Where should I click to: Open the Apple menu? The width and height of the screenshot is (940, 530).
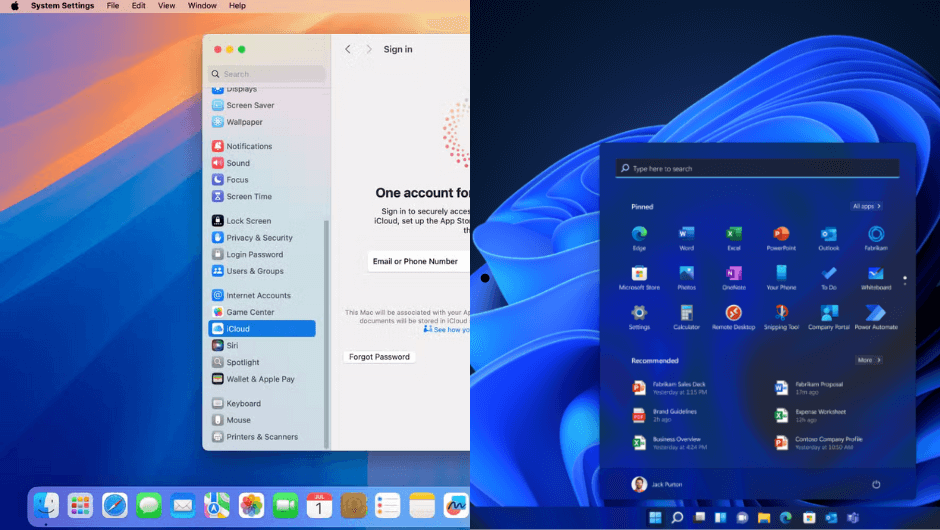14,5
